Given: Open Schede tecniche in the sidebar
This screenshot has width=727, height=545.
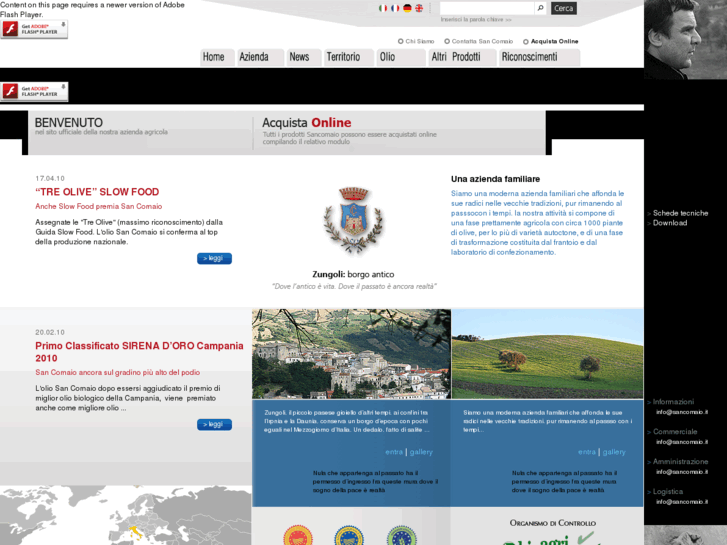Looking at the screenshot, I should [680, 213].
